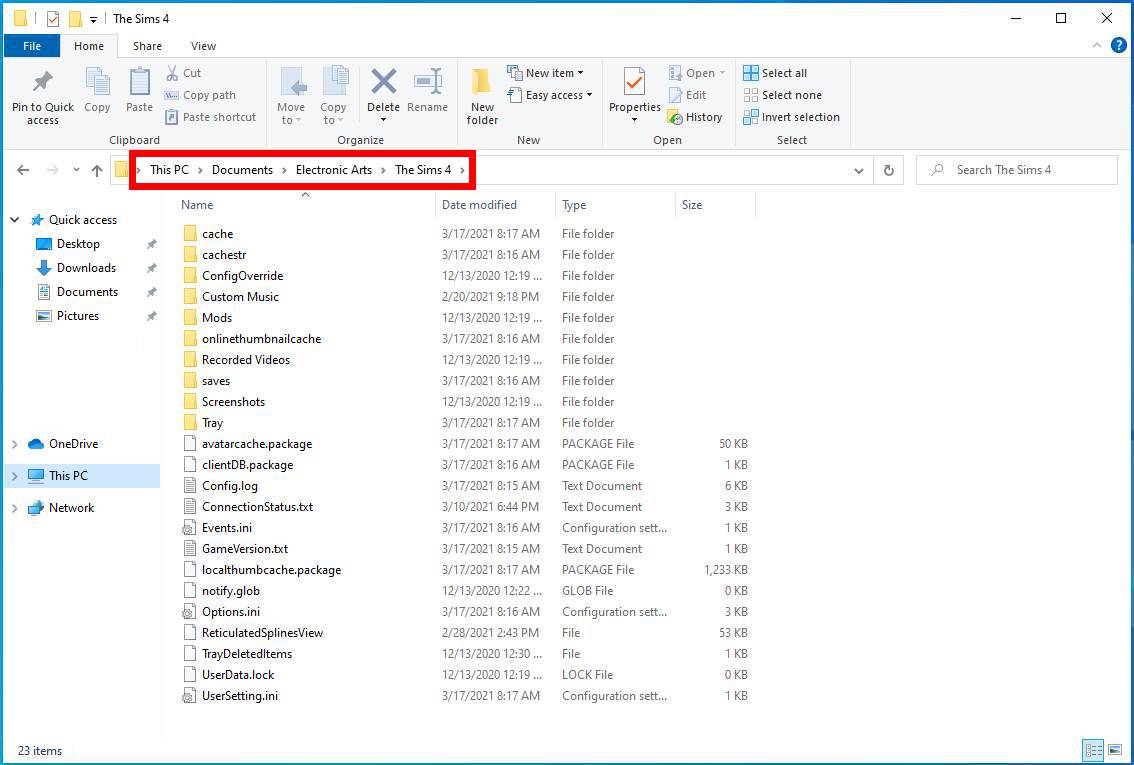Screen dimensions: 1134x765
Task: Switch to the Share ribbon tab
Action: click(x=147, y=46)
